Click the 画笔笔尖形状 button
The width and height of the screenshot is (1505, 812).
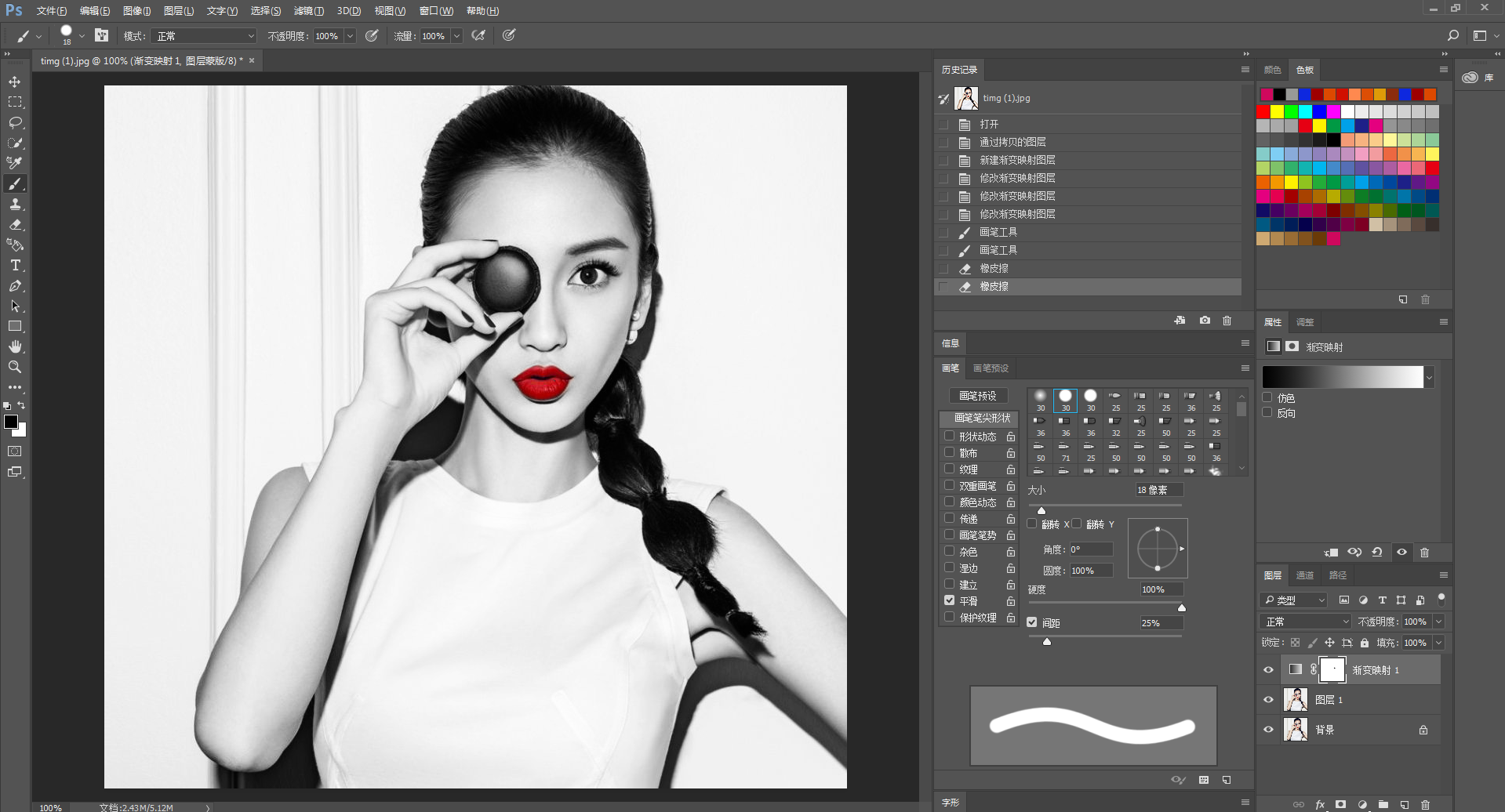981,418
